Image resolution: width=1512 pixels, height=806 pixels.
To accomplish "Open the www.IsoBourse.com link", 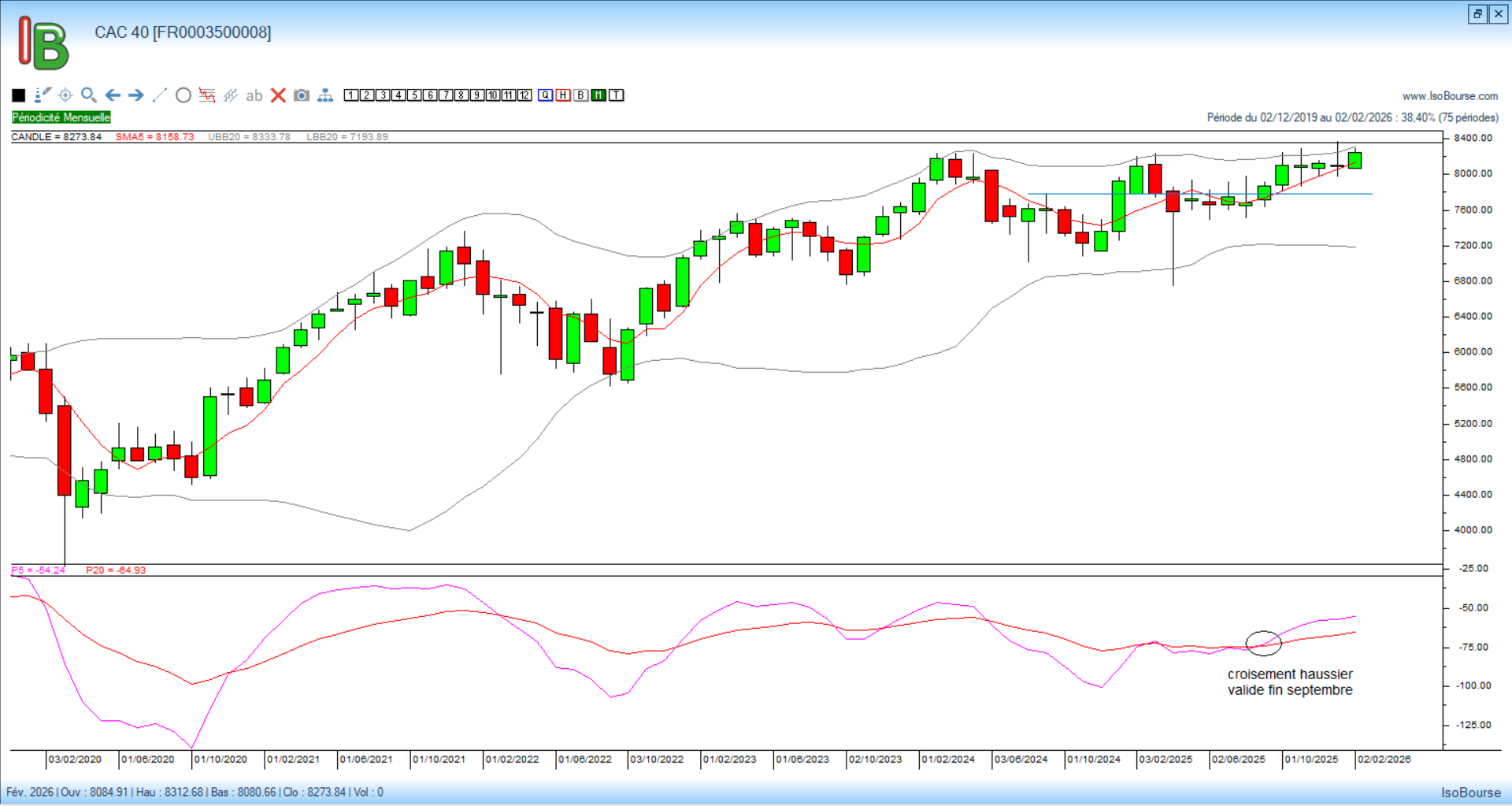I will [1450, 96].
